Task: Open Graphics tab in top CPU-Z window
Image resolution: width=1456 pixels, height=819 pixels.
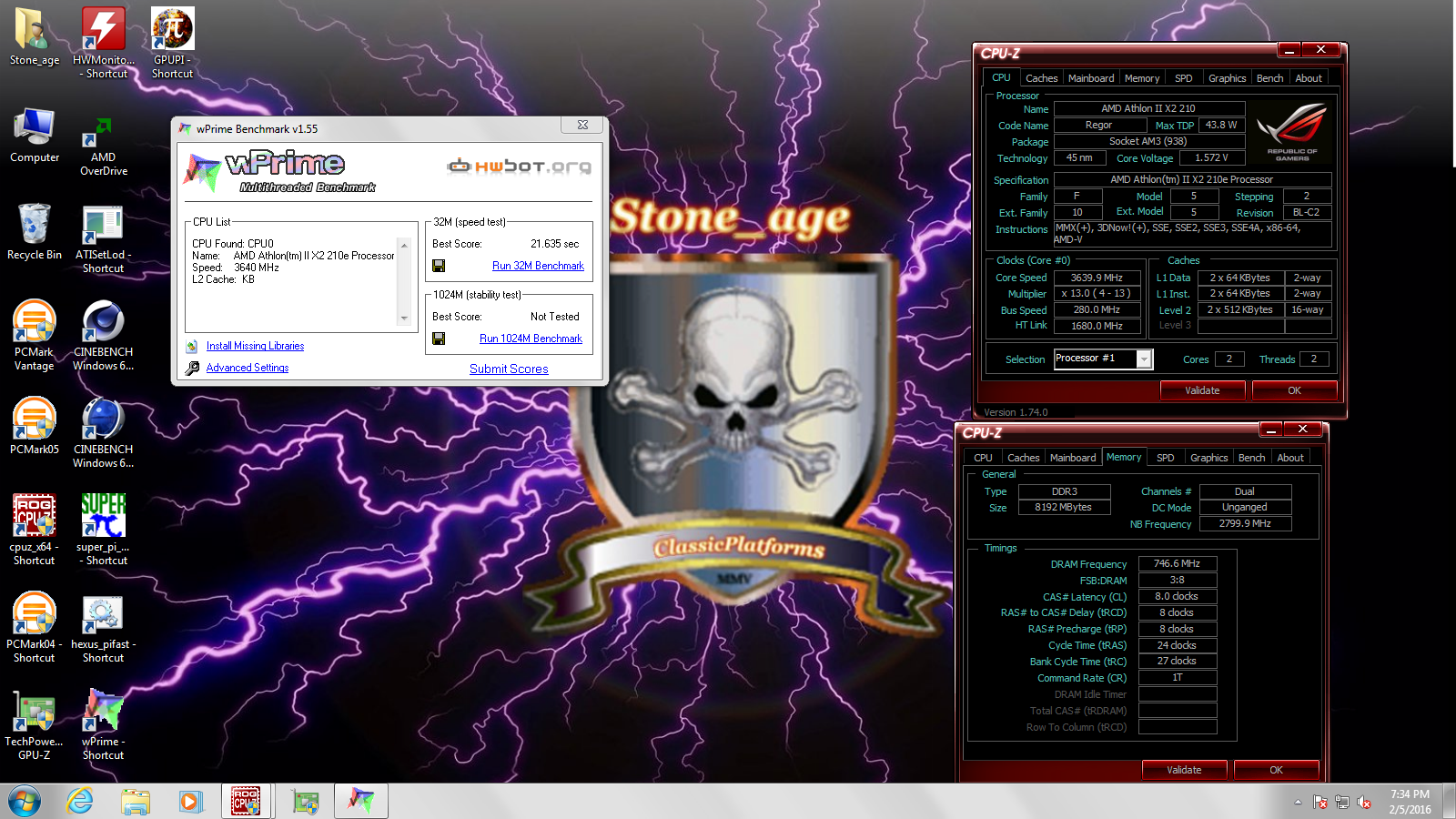Action: click(1227, 78)
